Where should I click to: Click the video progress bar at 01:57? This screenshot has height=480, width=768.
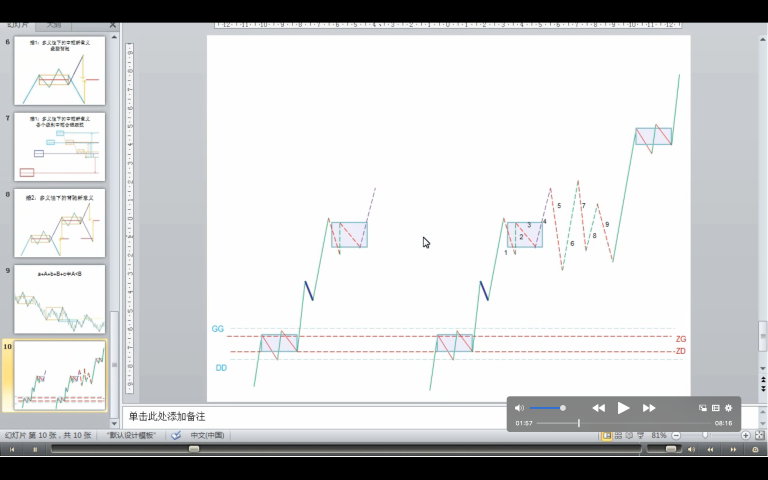click(578, 423)
